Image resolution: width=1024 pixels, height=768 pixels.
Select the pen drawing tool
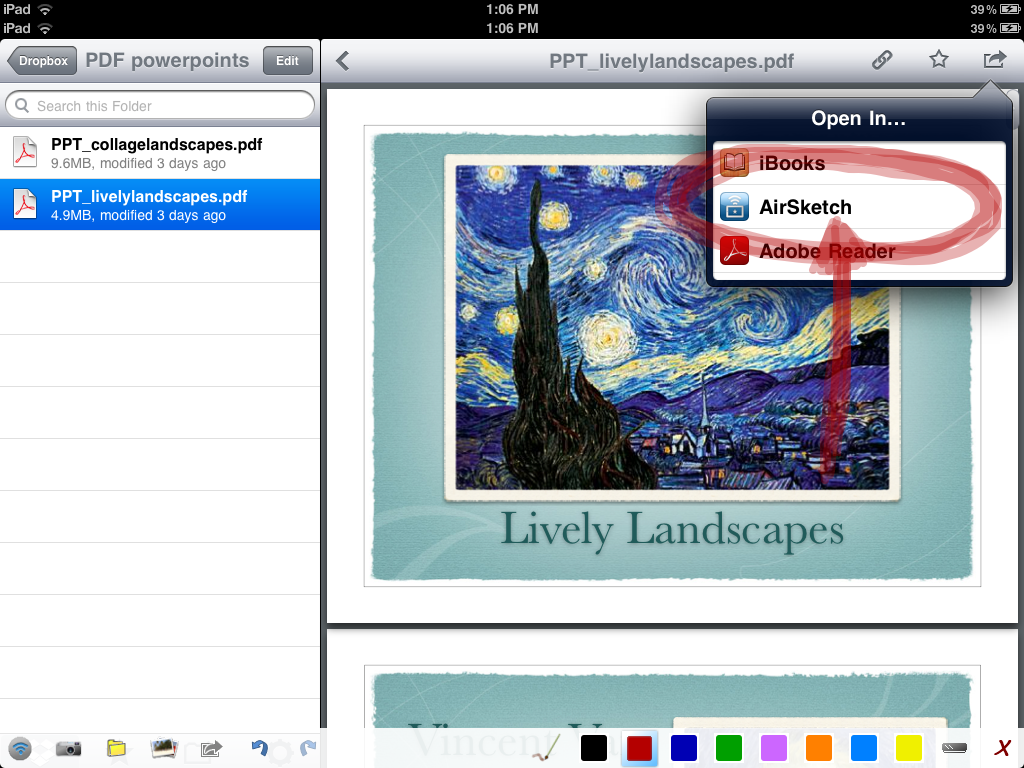[x=546, y=748]
